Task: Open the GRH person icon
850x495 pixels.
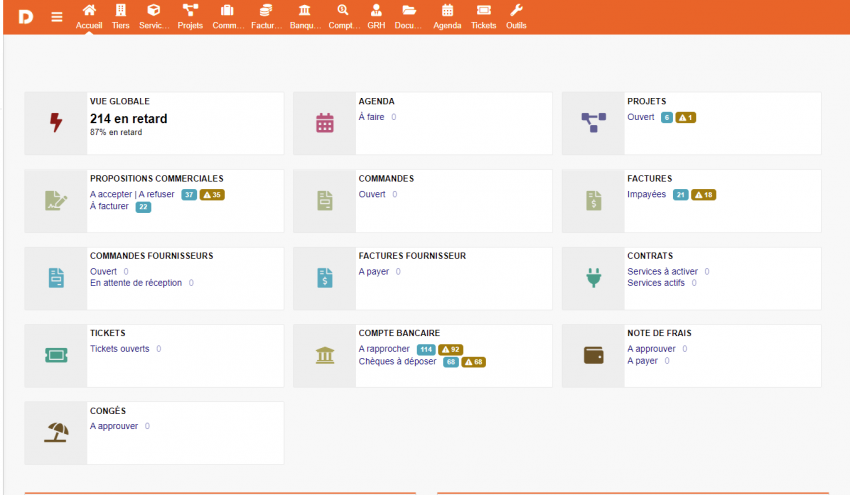Action: 376,11
